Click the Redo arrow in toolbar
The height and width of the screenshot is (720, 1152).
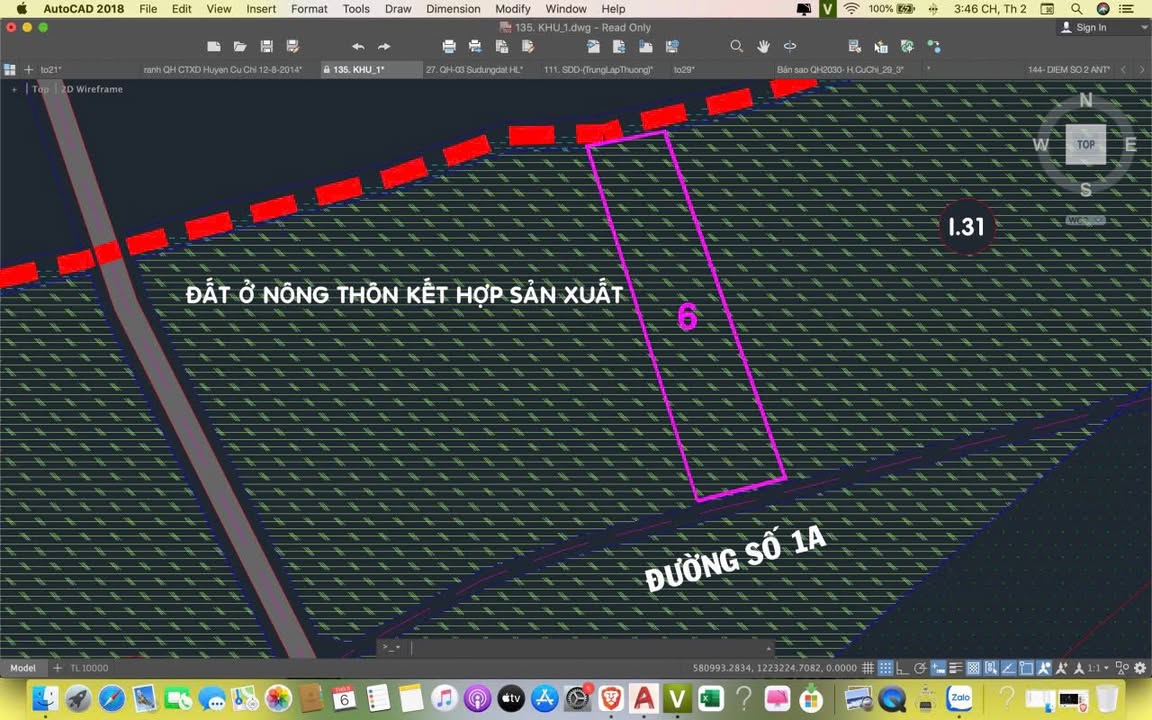(x=384, y=46)
